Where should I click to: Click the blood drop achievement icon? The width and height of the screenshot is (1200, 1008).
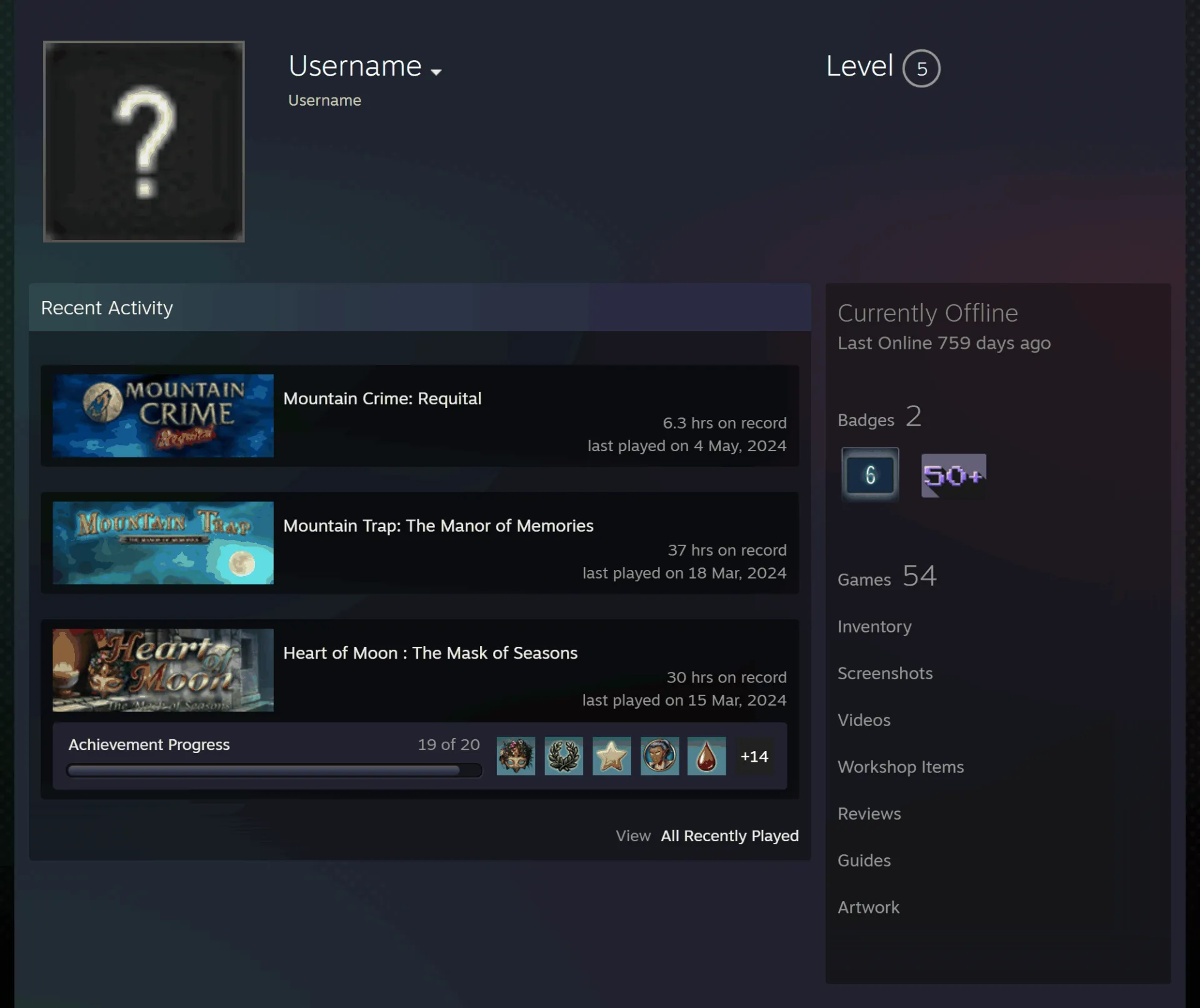tap(707, 756)
